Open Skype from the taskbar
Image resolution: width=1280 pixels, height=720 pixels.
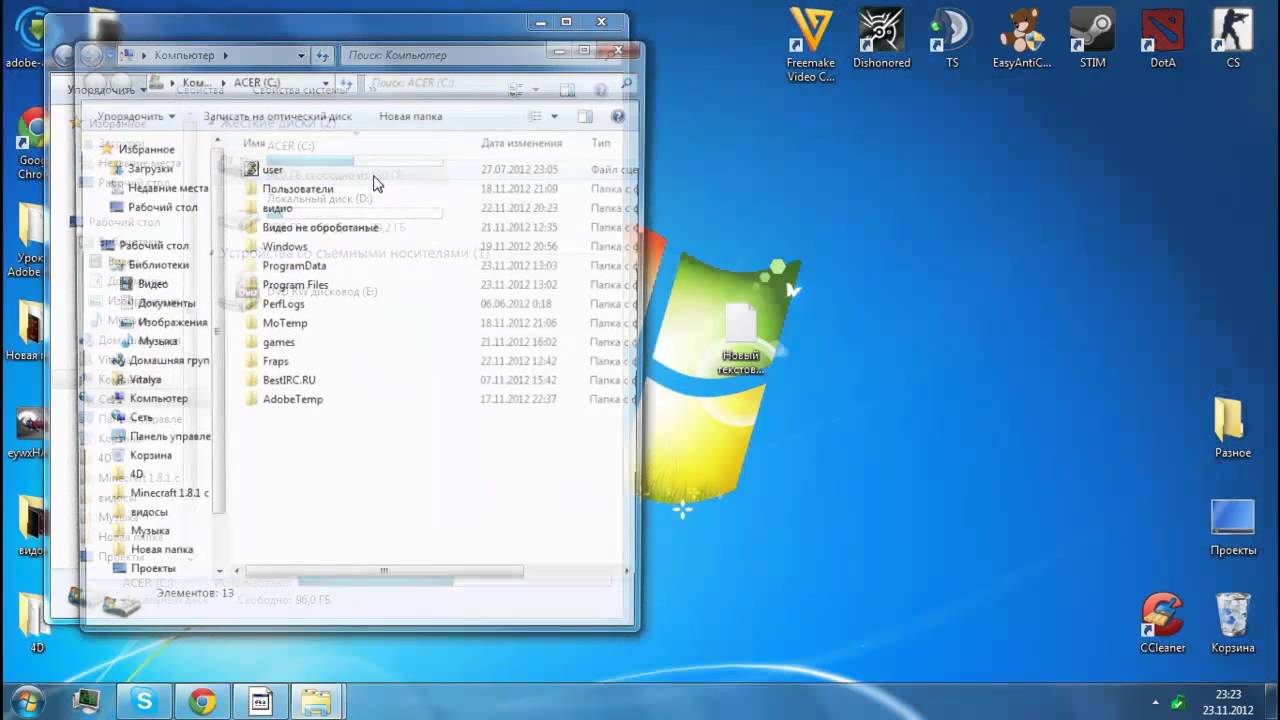(x=144, y=702)
